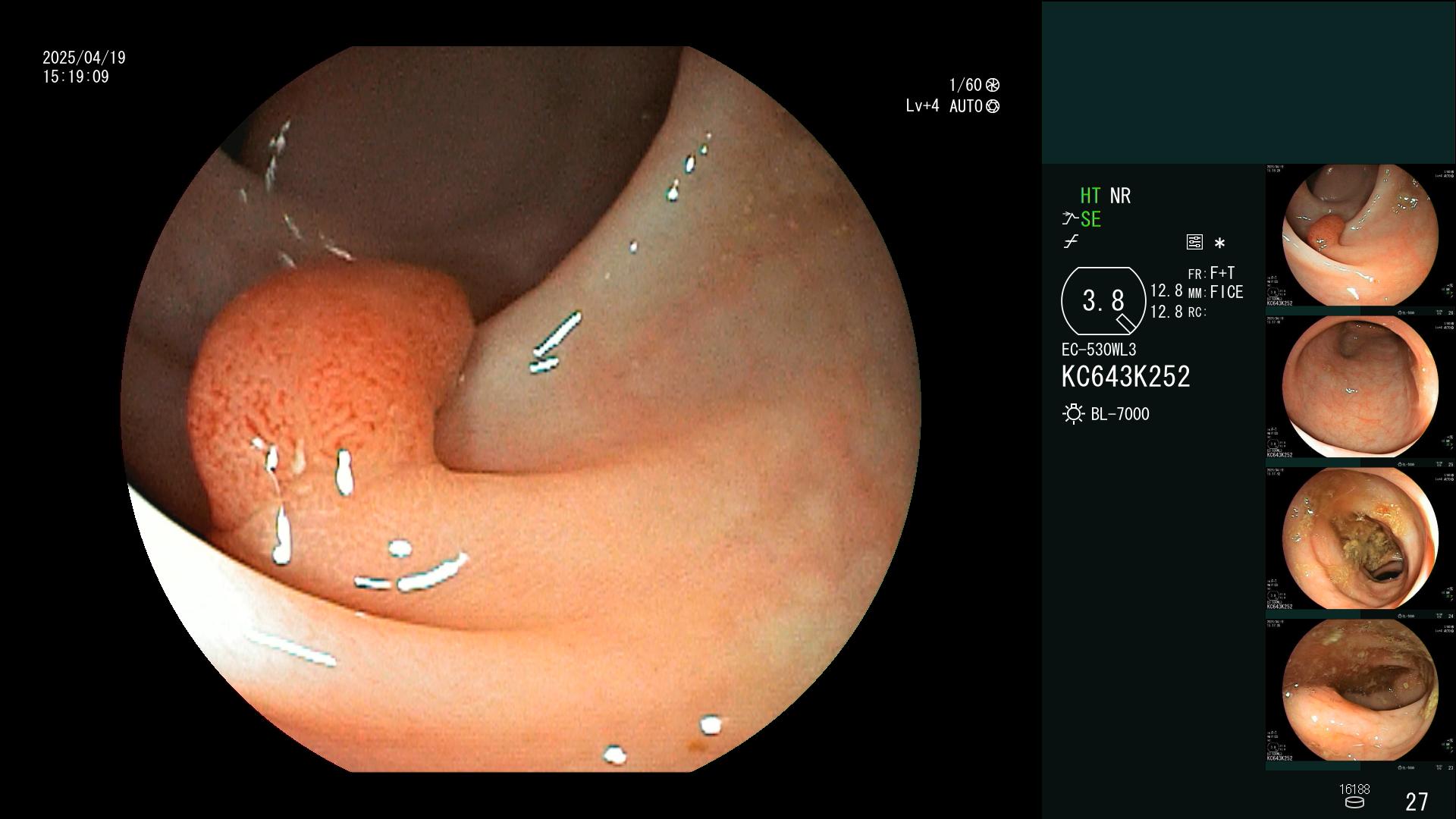
Task: Click the light source lamp icon
Action: click(x=1073, y=414)
